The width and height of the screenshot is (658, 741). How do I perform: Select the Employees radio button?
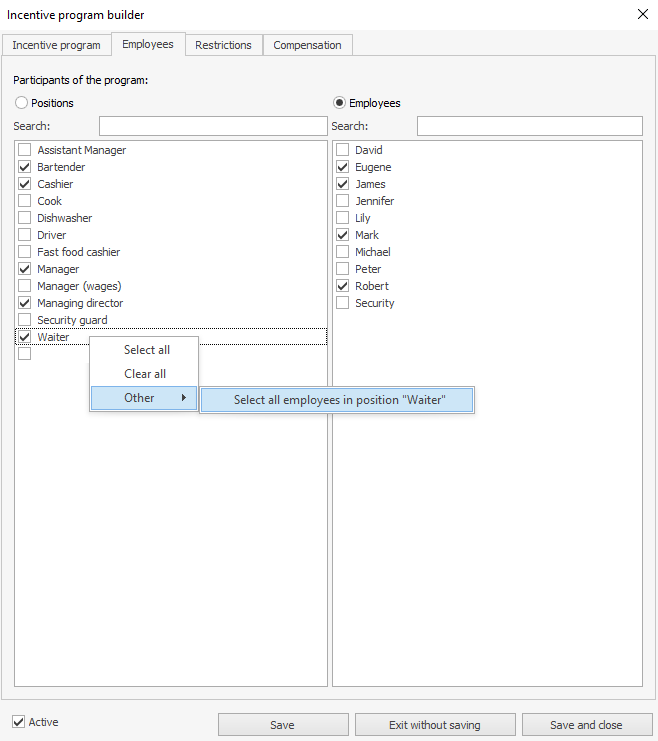pyautogui.click(x=339, y=103)
